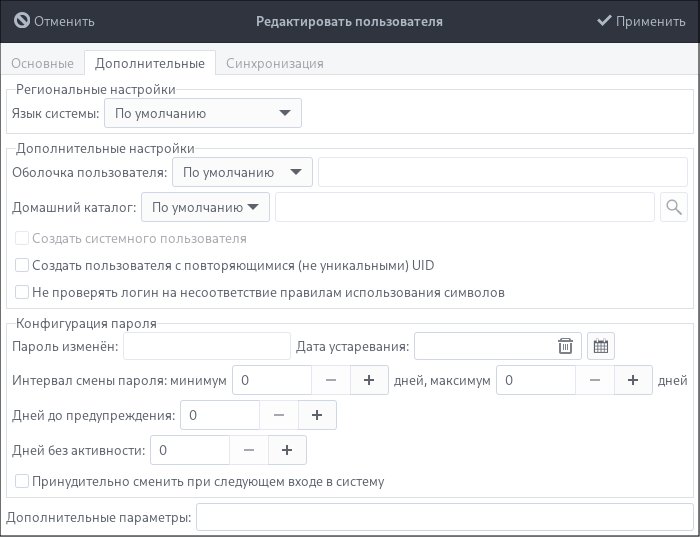Open calendar picker for expiry date
Screen dimensions: 700x537
[601, 346]
